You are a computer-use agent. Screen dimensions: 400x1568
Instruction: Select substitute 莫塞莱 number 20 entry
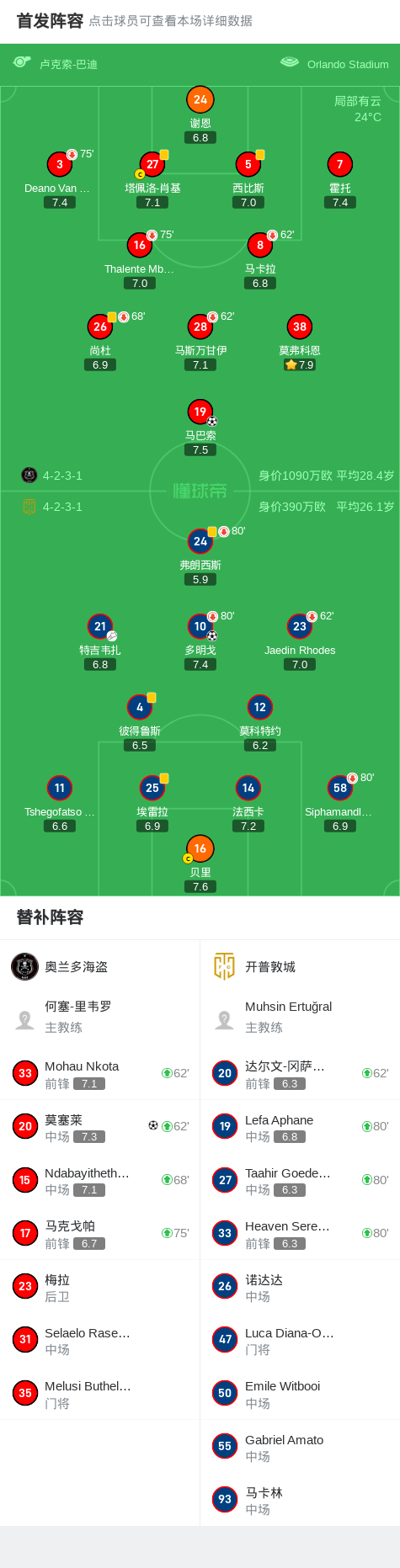(99, 1126)
